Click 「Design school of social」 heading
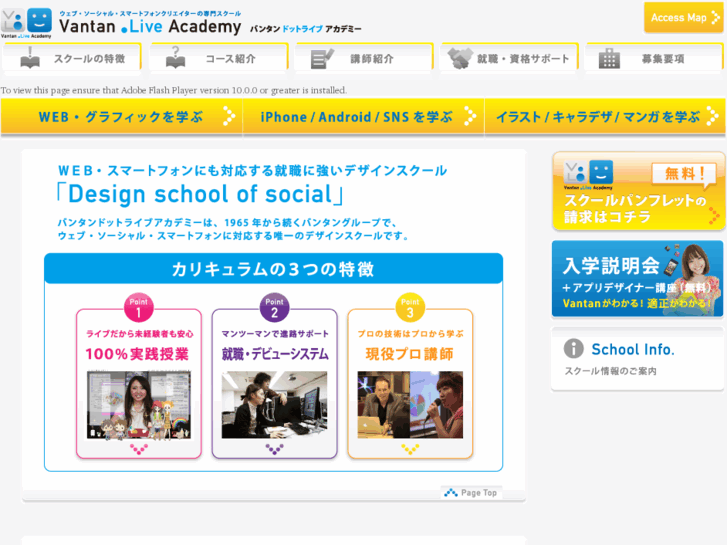Screen dimensions: 727x545 [x=200, y=194]
